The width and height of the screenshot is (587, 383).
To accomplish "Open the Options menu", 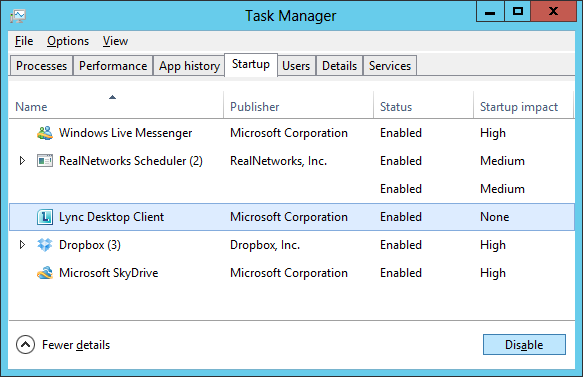I will pyautogui.click(x=68, y=41).
